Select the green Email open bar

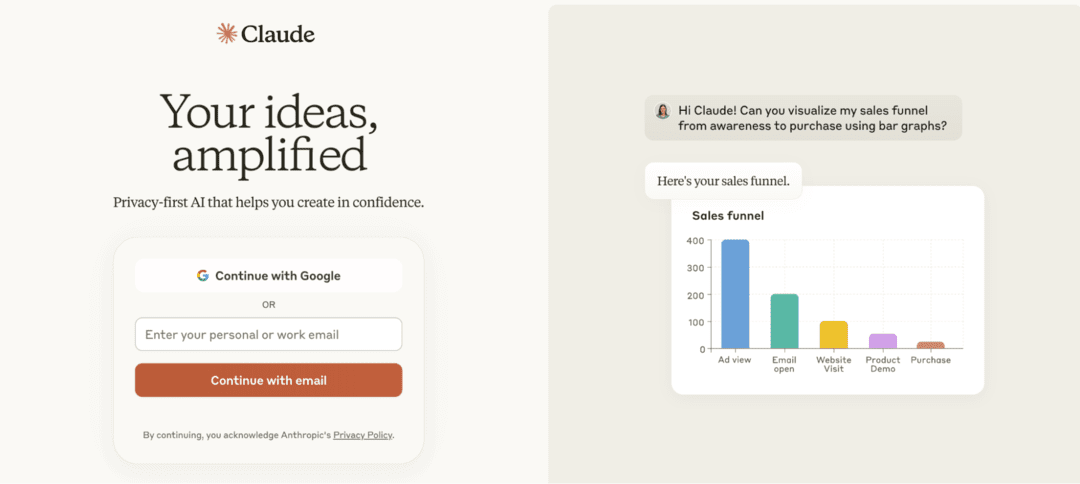784,321
